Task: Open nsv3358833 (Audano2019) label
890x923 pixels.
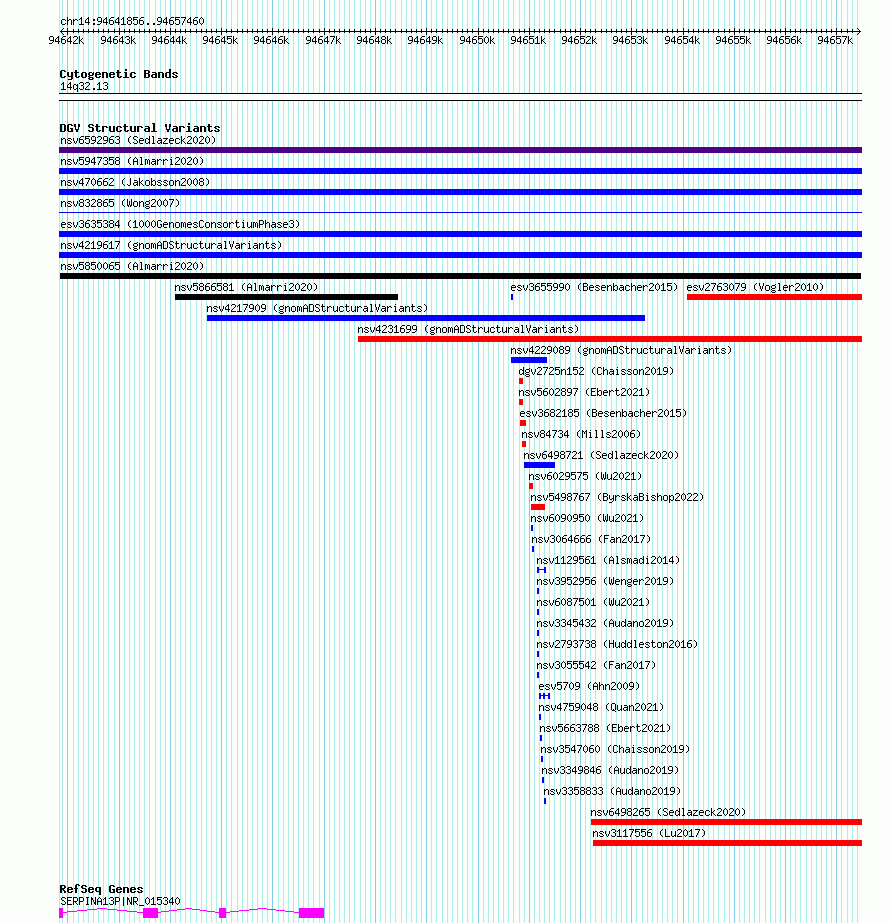Action: click(x=612, y=791)
